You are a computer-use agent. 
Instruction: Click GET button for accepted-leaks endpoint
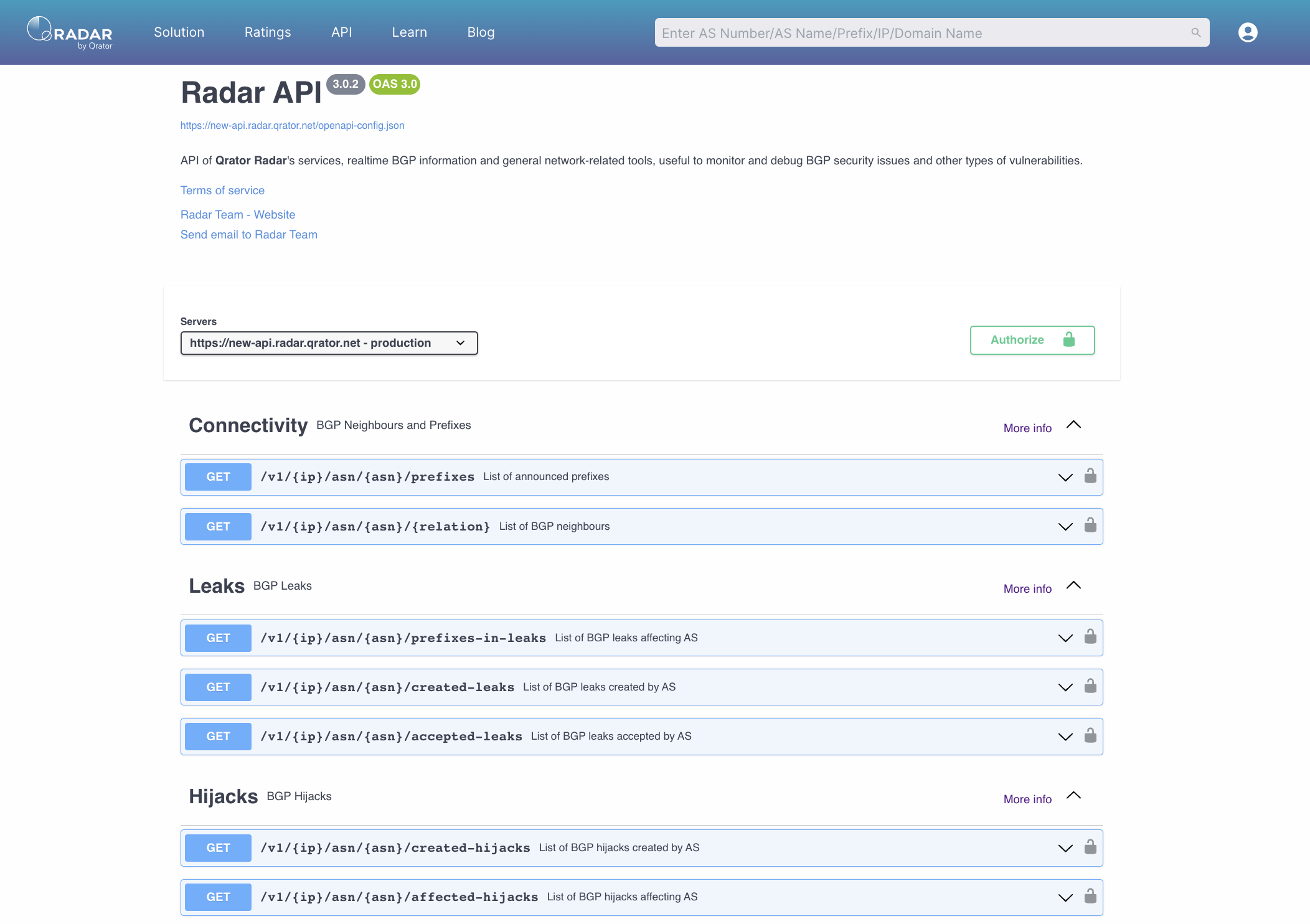(218, 737)
